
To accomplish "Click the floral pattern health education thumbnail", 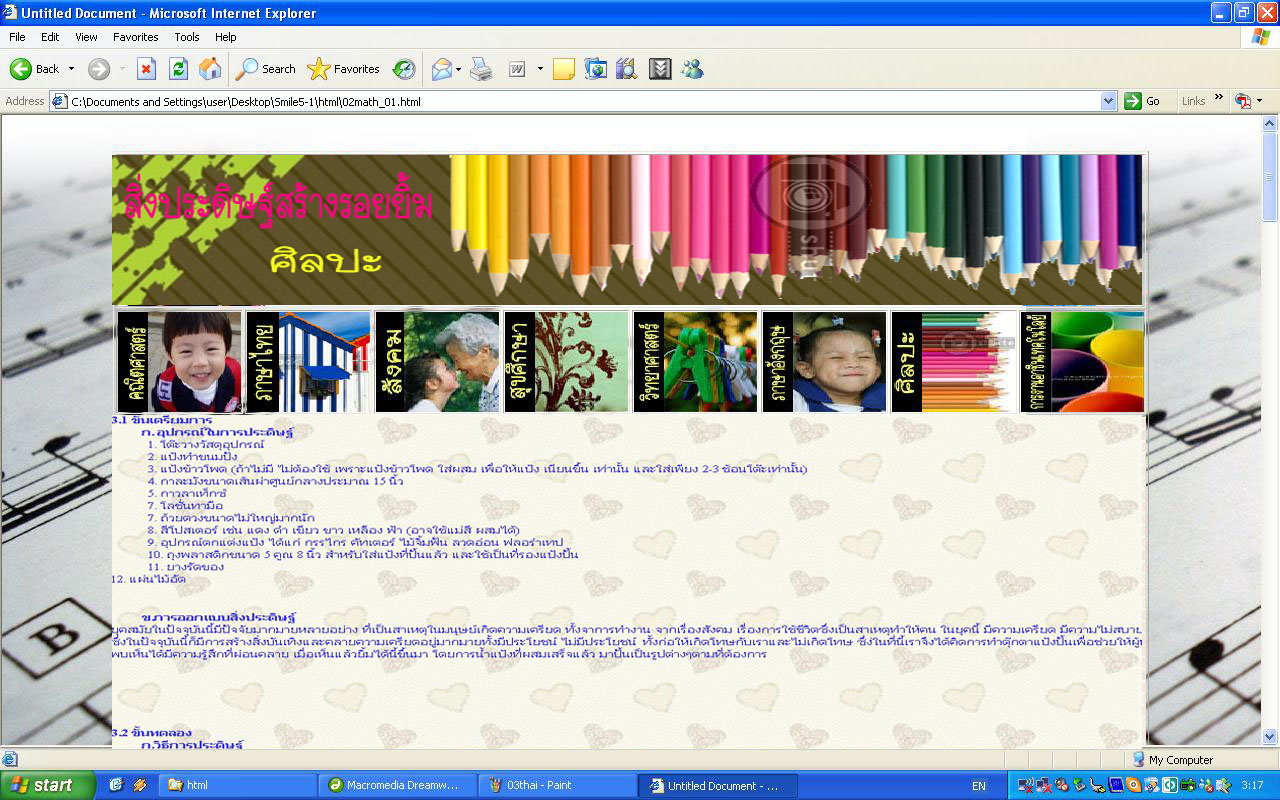I will [567, 361].
